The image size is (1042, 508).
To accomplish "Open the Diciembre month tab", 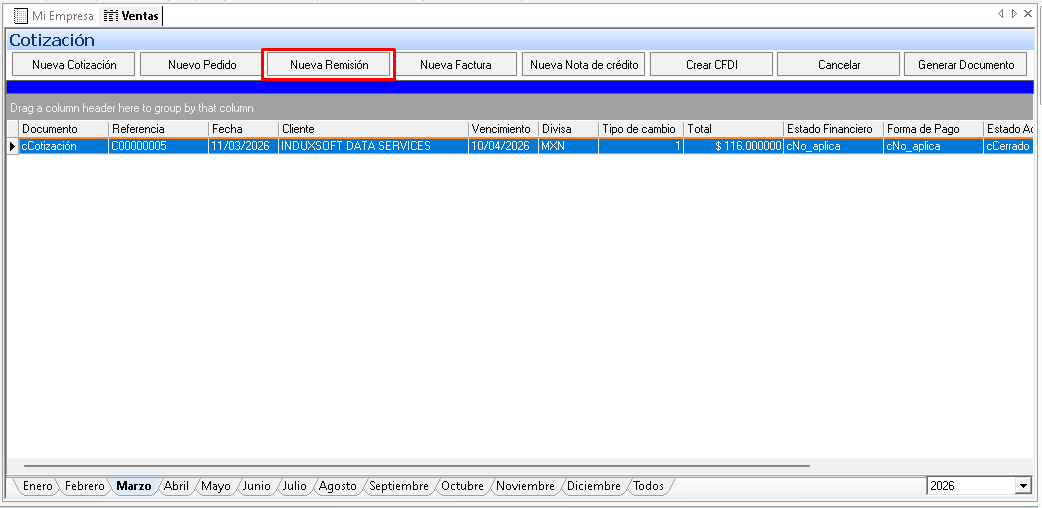I will 593,486.
